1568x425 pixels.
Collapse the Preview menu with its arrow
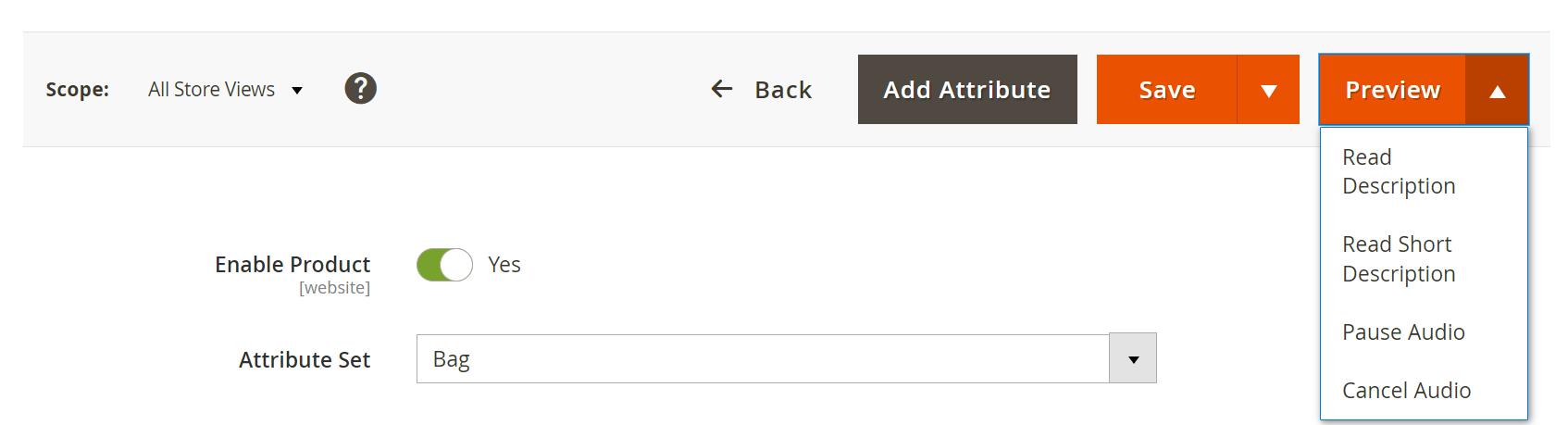pyautogui.click(x=1497, y=90)
